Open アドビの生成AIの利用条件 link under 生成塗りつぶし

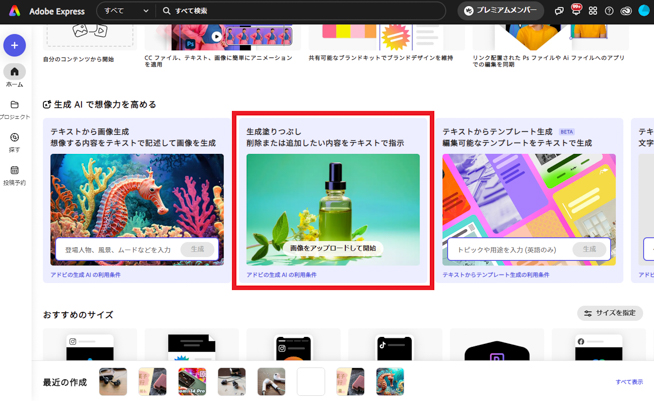point(281,274)
